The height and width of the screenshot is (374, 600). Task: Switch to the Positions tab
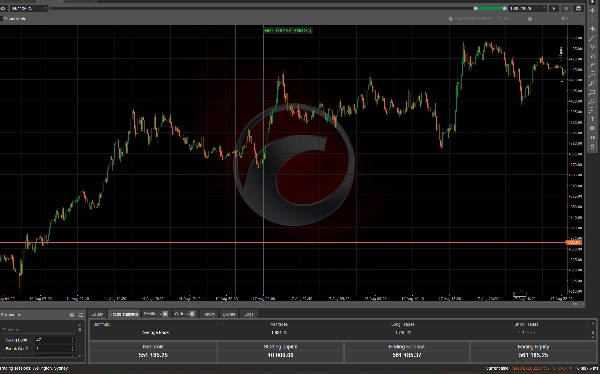point(156,314)
